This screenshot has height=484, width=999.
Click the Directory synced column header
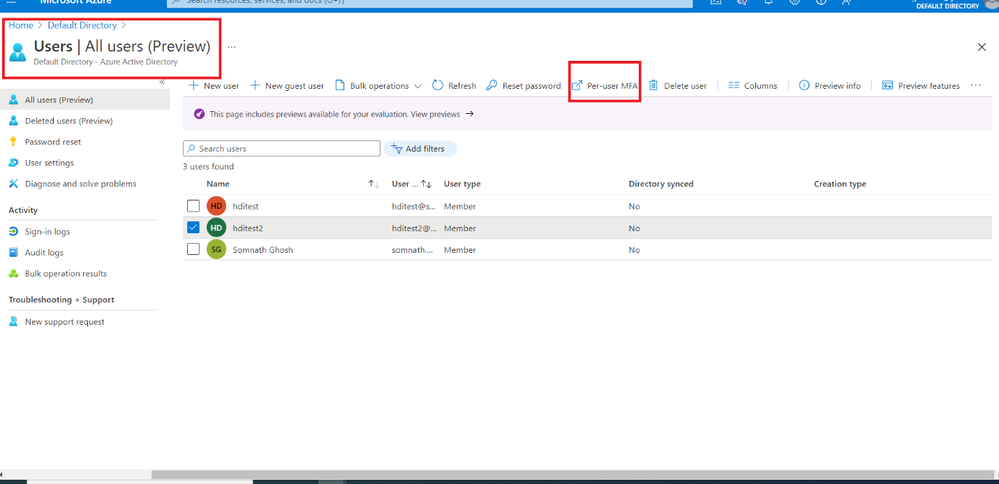(x=661, y=184)
